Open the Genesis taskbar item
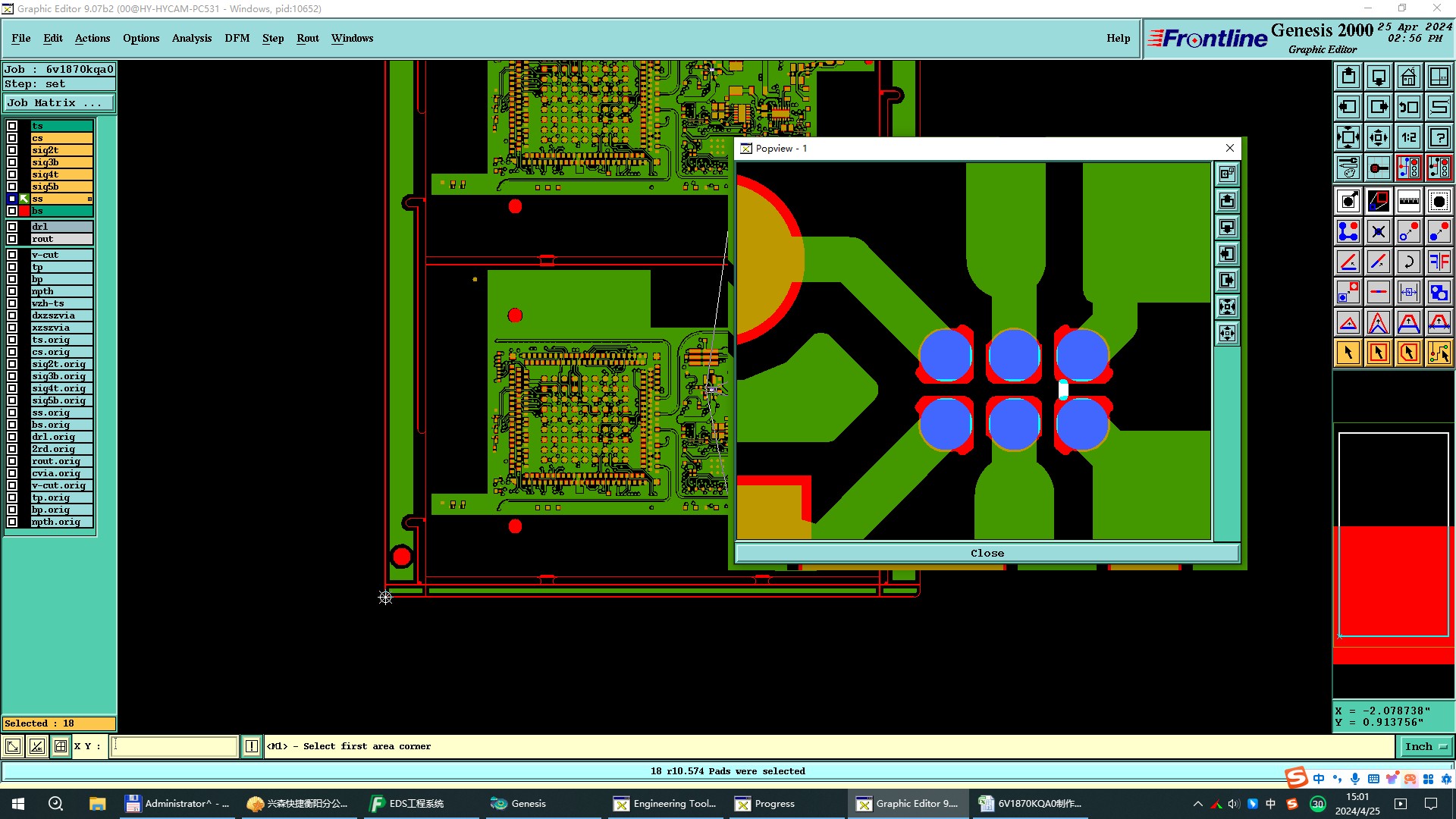Viewport: 1456px width, 819px height. [x=519, y=804]
